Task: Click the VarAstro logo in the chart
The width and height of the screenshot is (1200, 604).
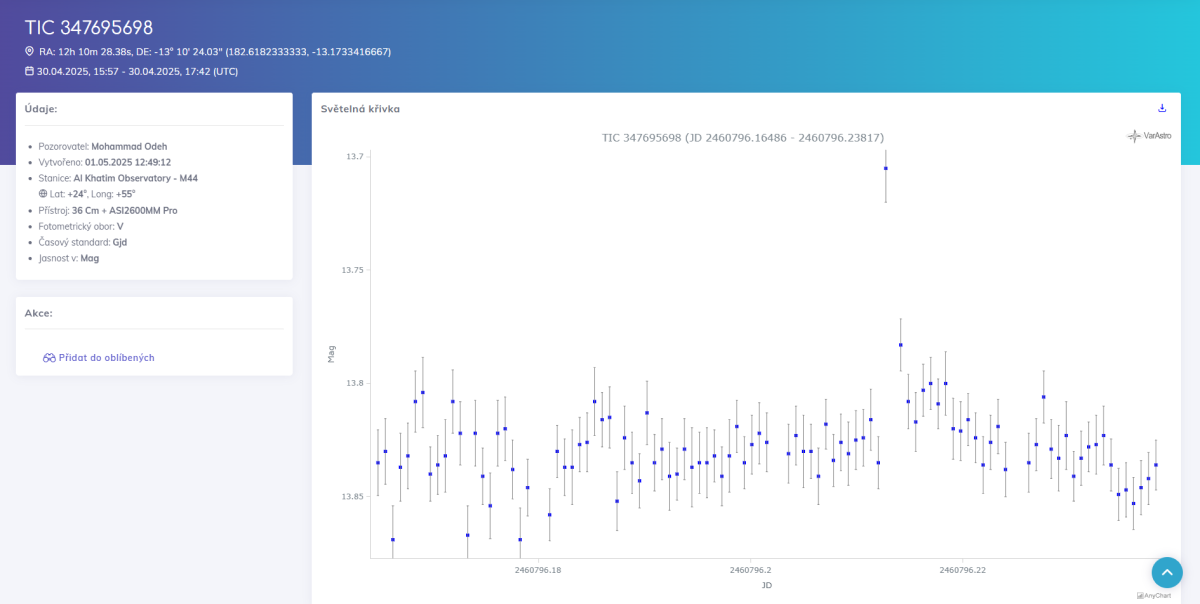Action: (x=1149, y=136)
